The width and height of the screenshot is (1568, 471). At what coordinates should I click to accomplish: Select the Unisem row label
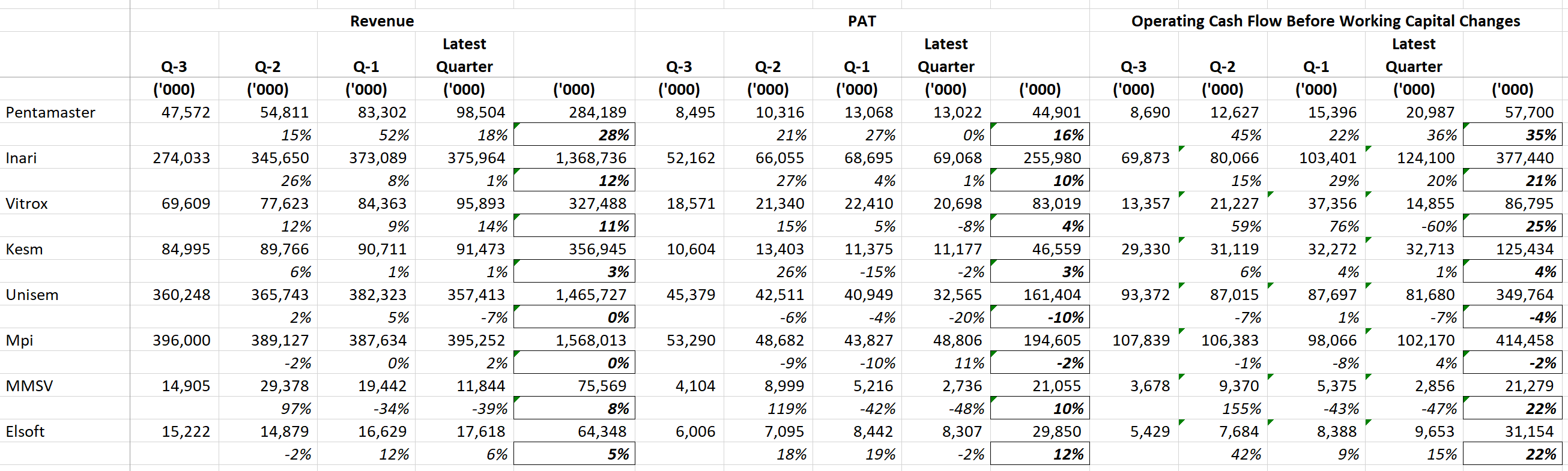[32, 295]
